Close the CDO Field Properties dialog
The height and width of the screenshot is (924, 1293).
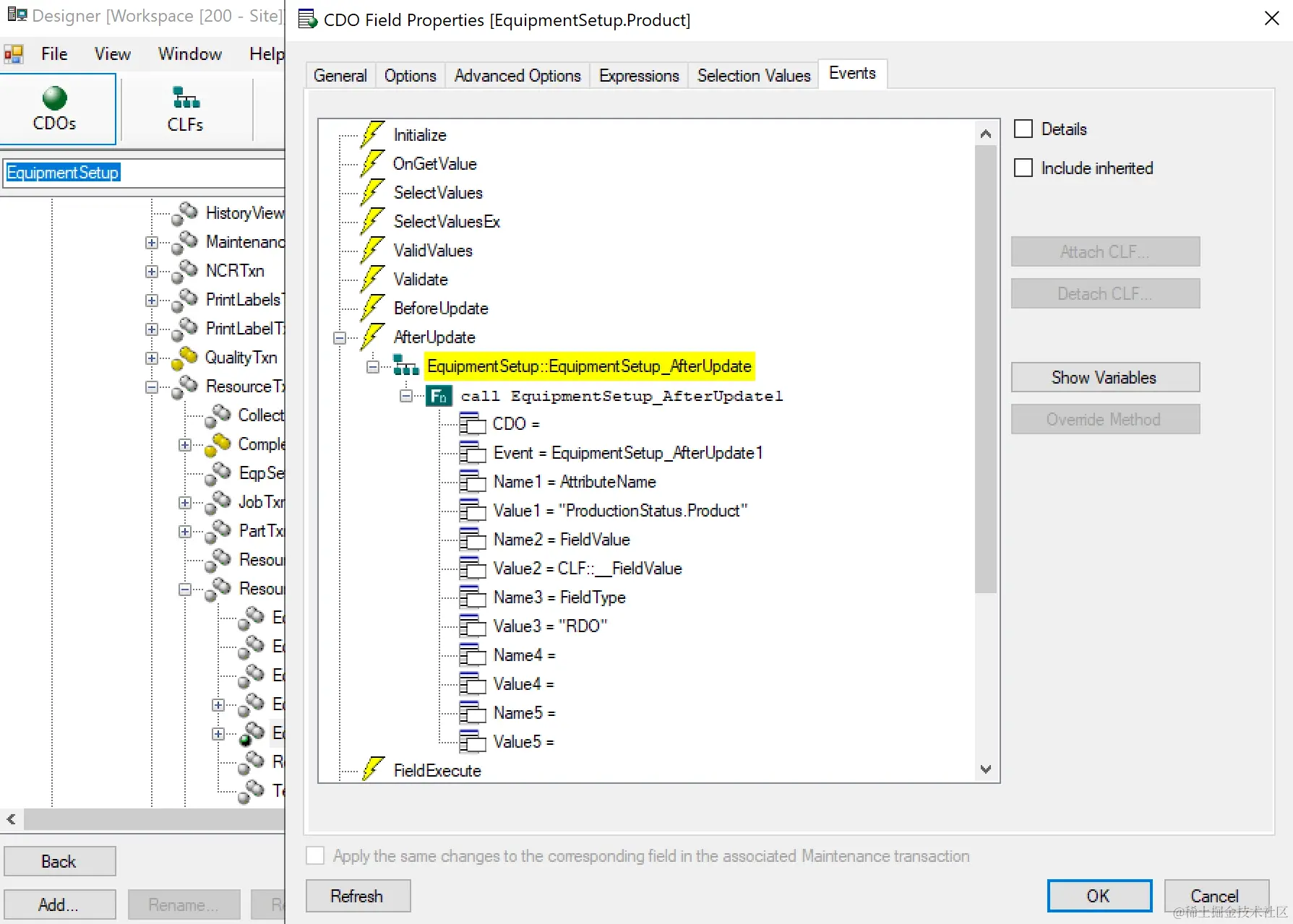coord(1272,19)
